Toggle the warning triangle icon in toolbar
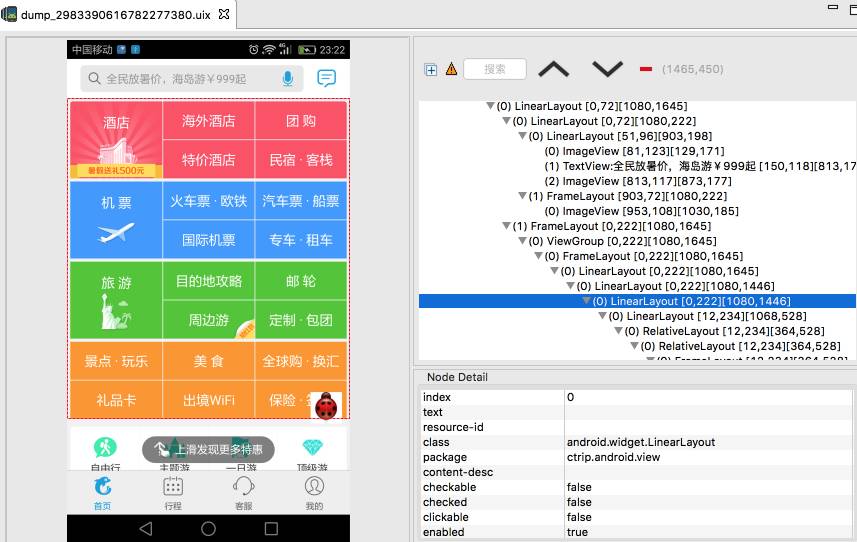Screen dimensions: 857x542 point(451,69)
